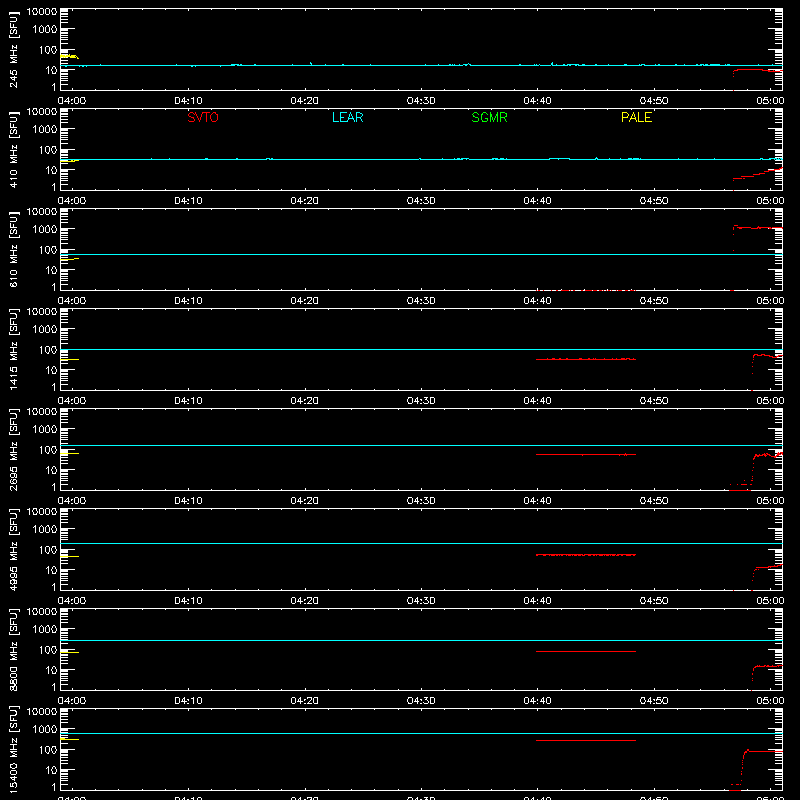The height and width of the screenshot is (800, 800).
Task: Select the 15400 MHz [SFU] axis title
Action: point(13,750)
